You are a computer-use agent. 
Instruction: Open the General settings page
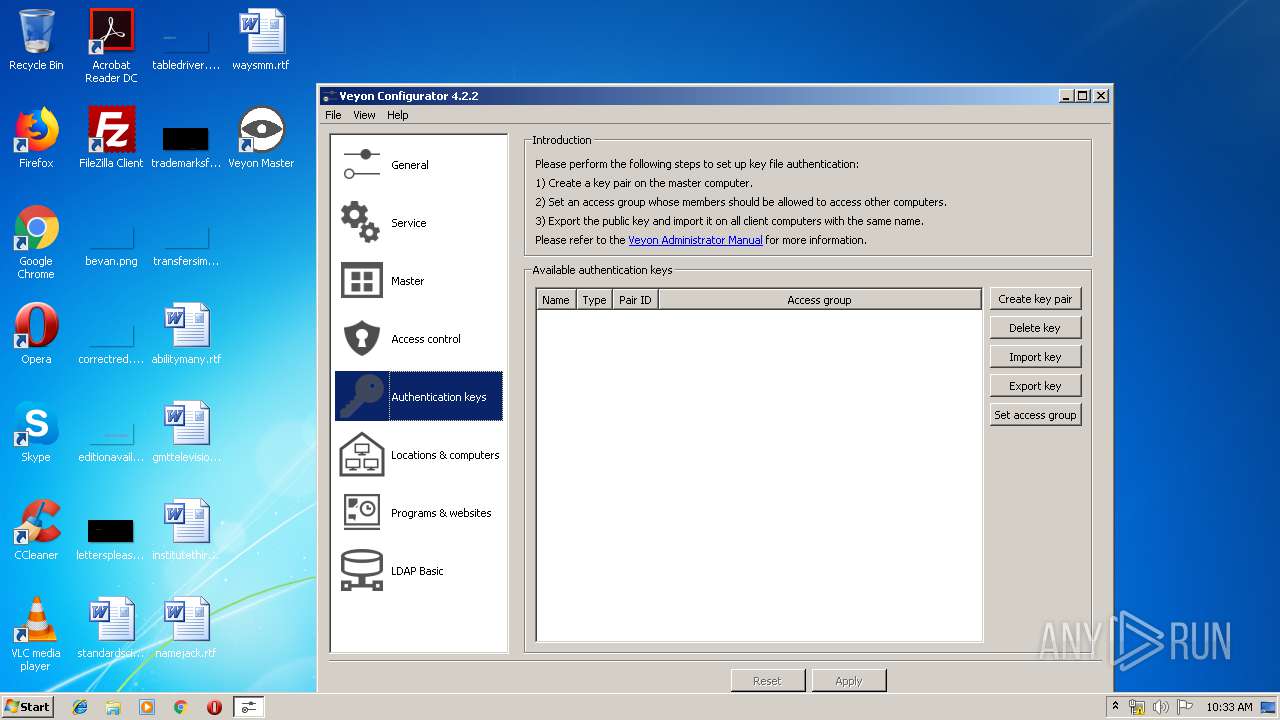coord(419,165)
